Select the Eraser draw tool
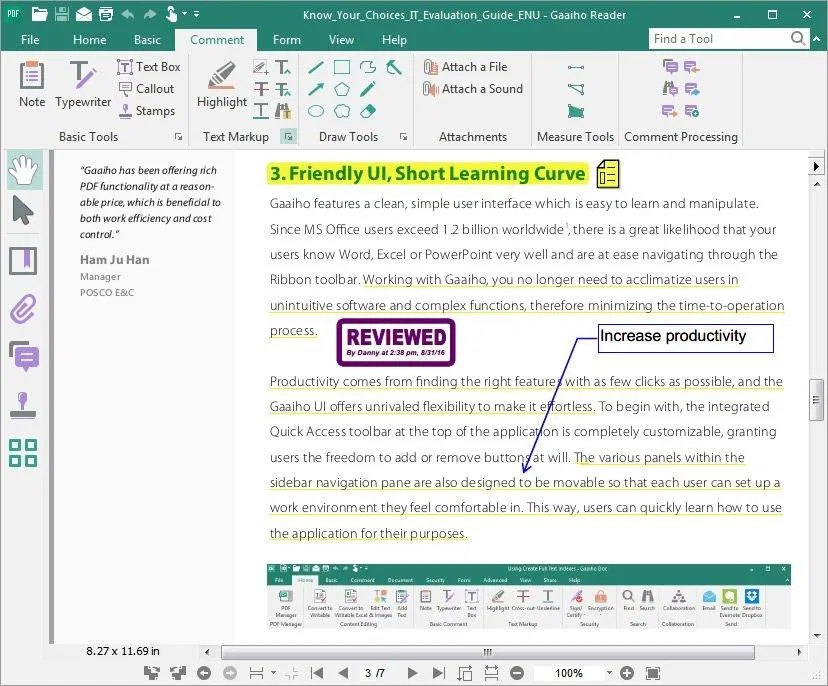The width and height of the screenshot is (828, 686). point(367,110)
